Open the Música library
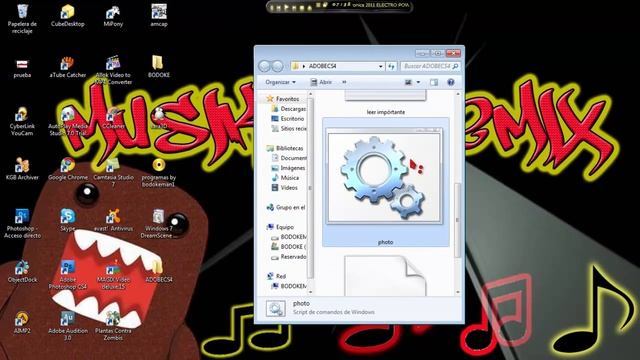The image size is (640, 360). click(x=285, y=178)
